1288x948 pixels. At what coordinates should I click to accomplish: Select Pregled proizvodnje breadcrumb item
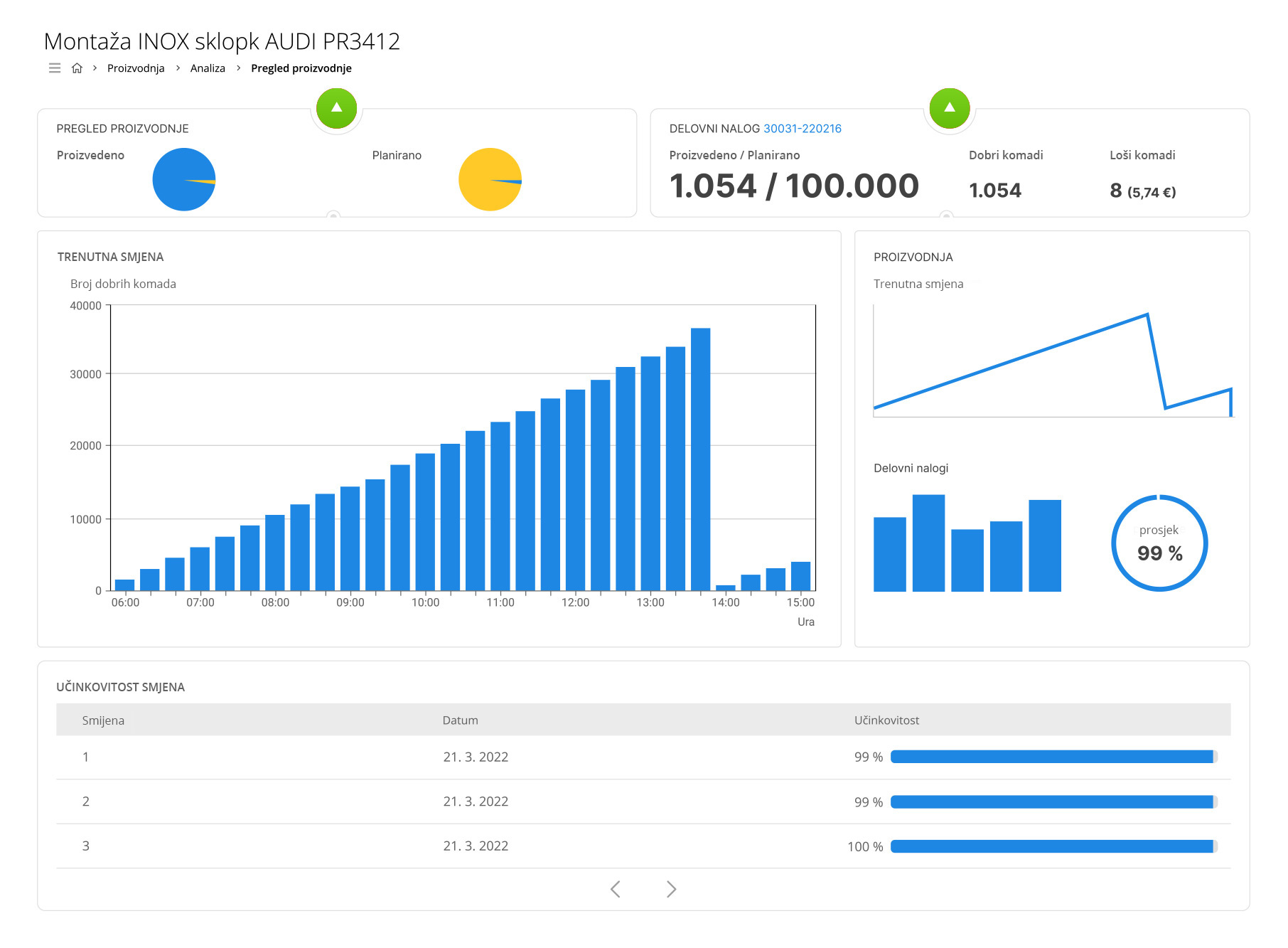coord(301,68)
